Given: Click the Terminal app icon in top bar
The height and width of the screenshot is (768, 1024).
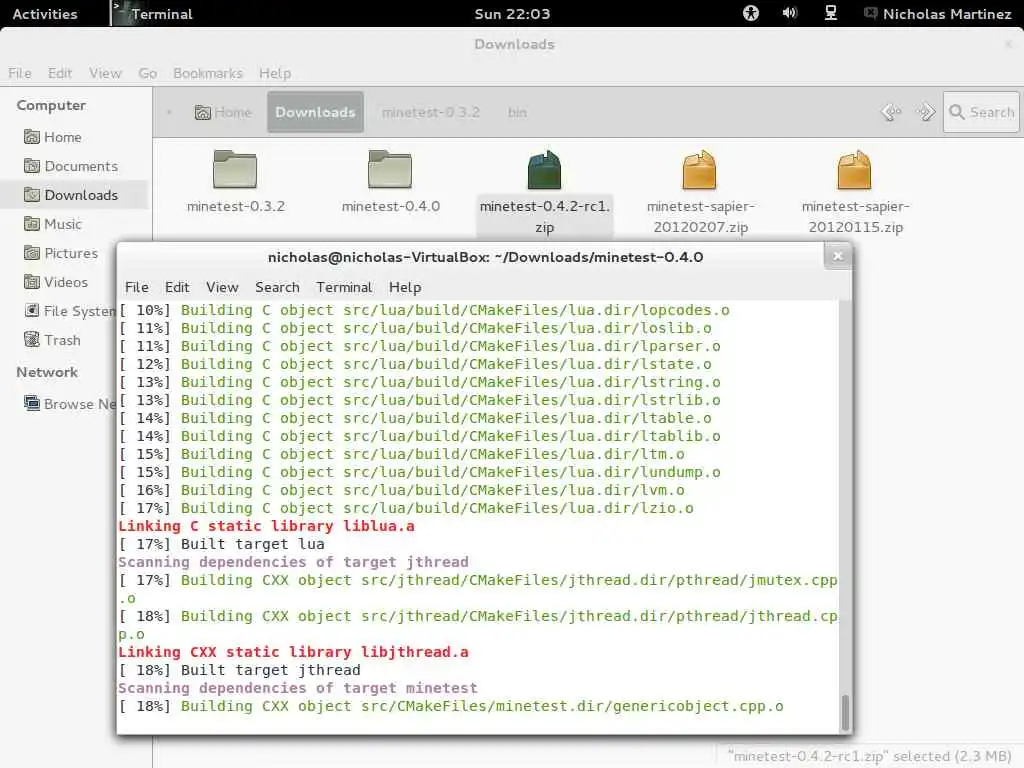Looking at the screenshot, I should click(x=119, y=13).
